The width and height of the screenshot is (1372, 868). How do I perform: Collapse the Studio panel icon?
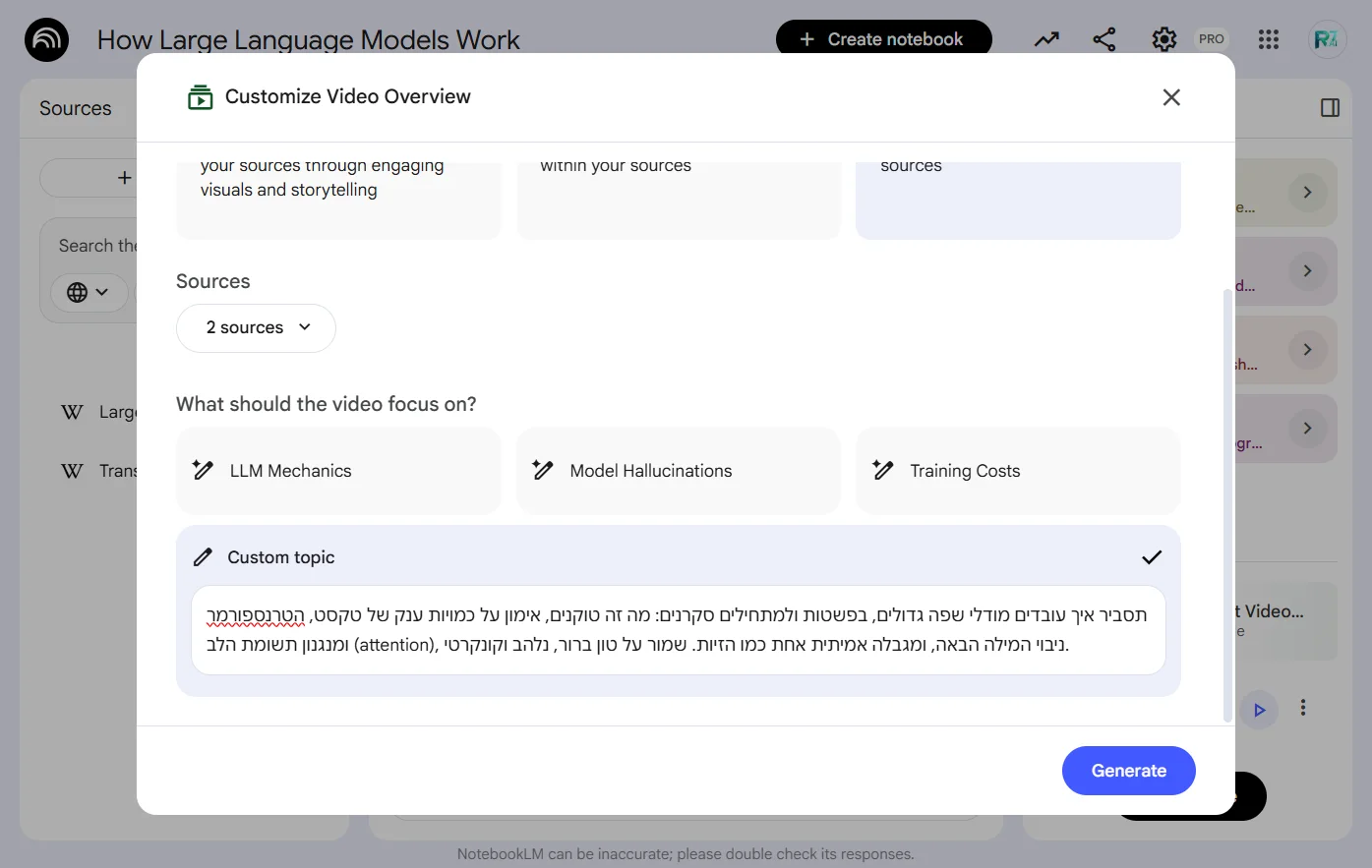click(x=1331, y=108)
